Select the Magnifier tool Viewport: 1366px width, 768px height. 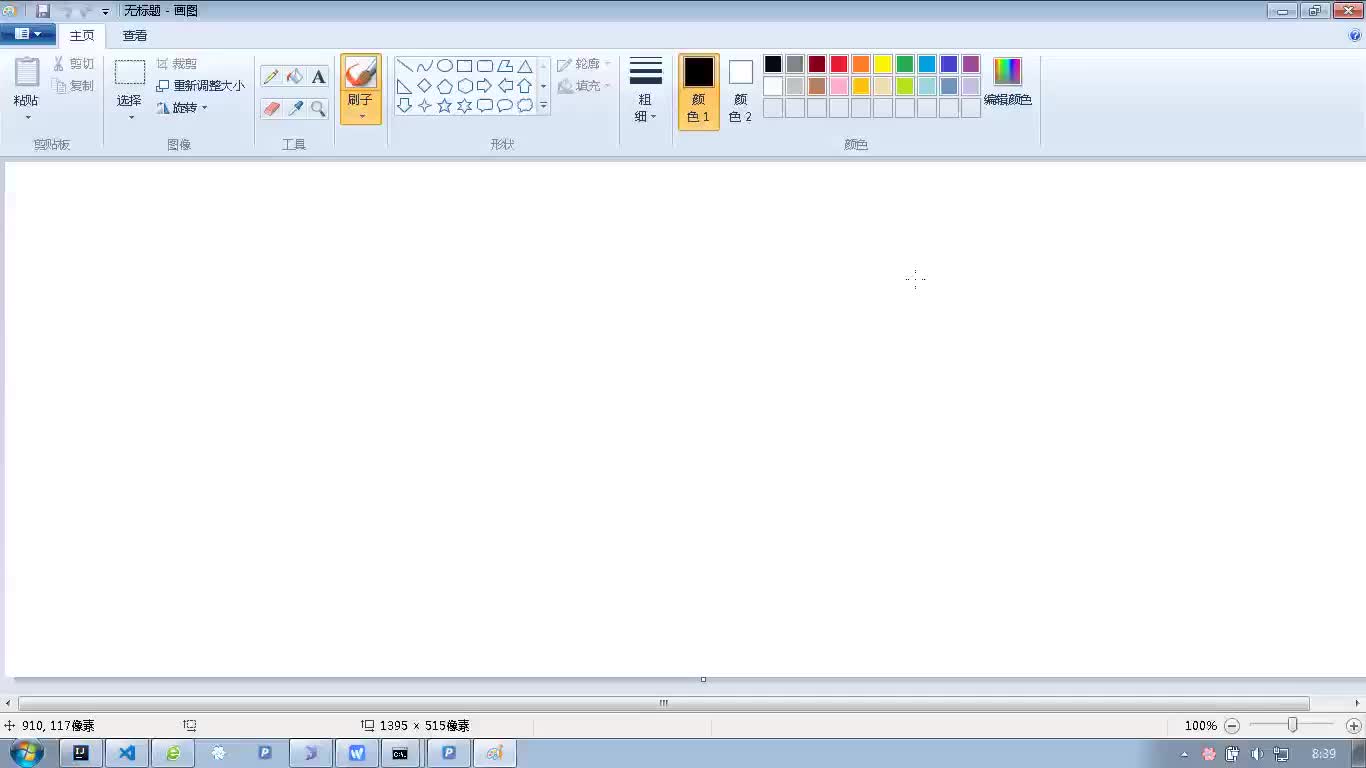[318, 109]
